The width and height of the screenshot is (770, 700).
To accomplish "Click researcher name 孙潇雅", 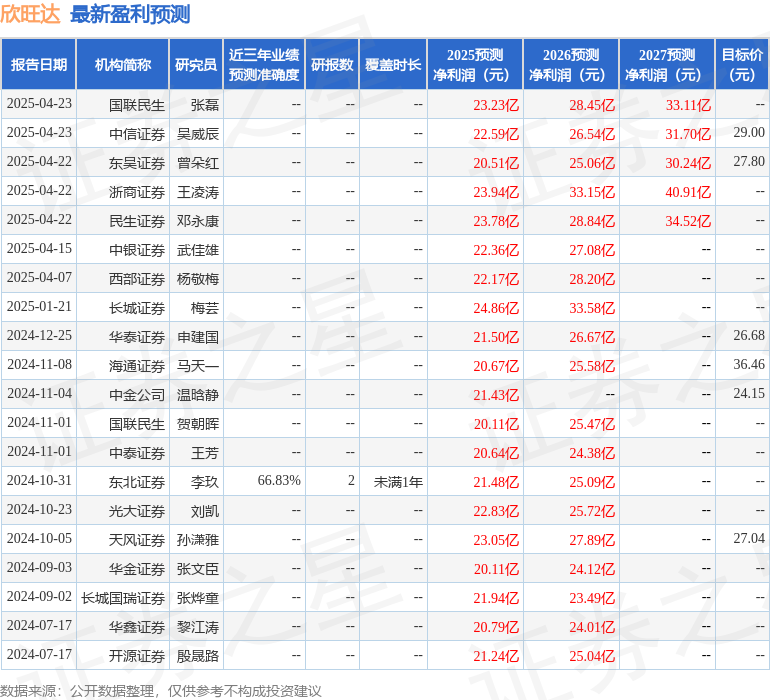I will coord(198,540).
